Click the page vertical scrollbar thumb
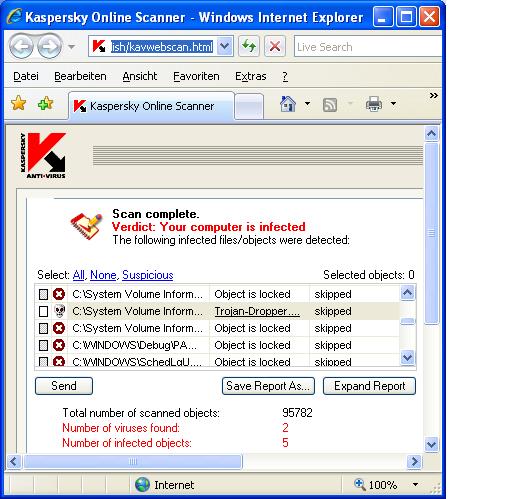The width and height of the screenshot is (512, 499). point(432,233)
